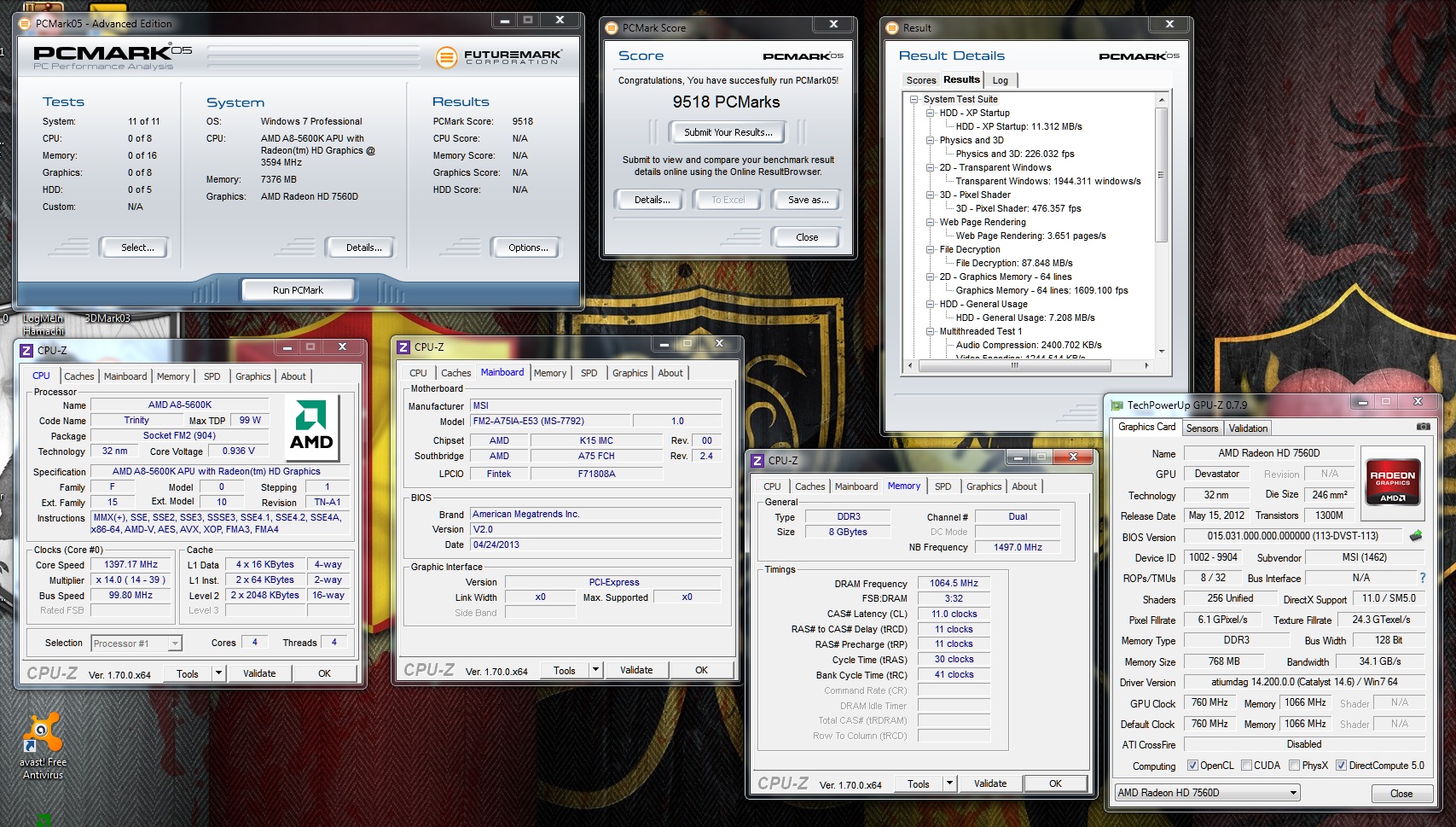Open Tools dropdown arrow in CPU-Z CPU window
Image resolution: width=1456 pixels, height=827 pixels.
point(218,673)
